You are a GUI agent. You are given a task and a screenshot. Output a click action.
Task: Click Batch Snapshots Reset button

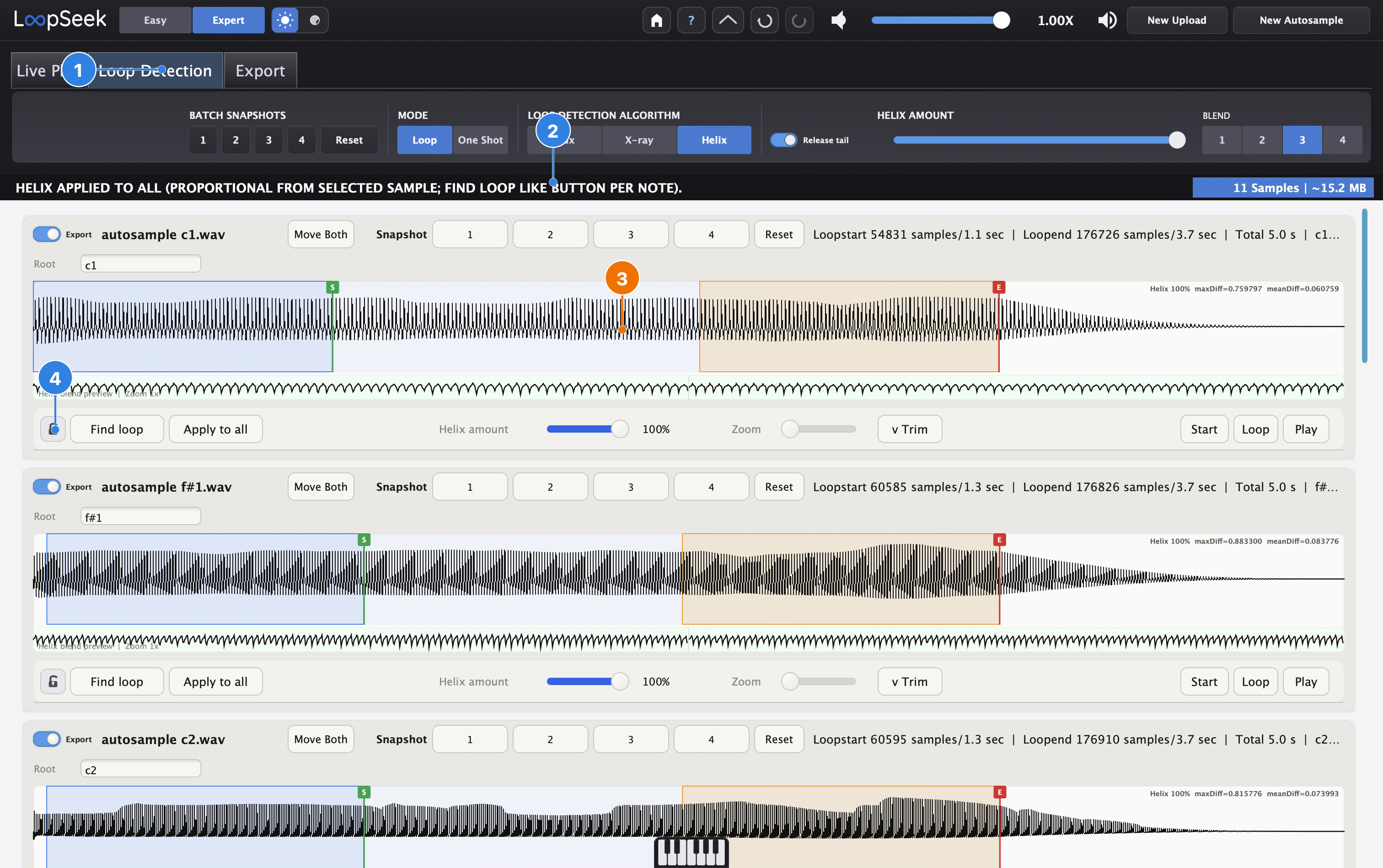tap(349, 140)
